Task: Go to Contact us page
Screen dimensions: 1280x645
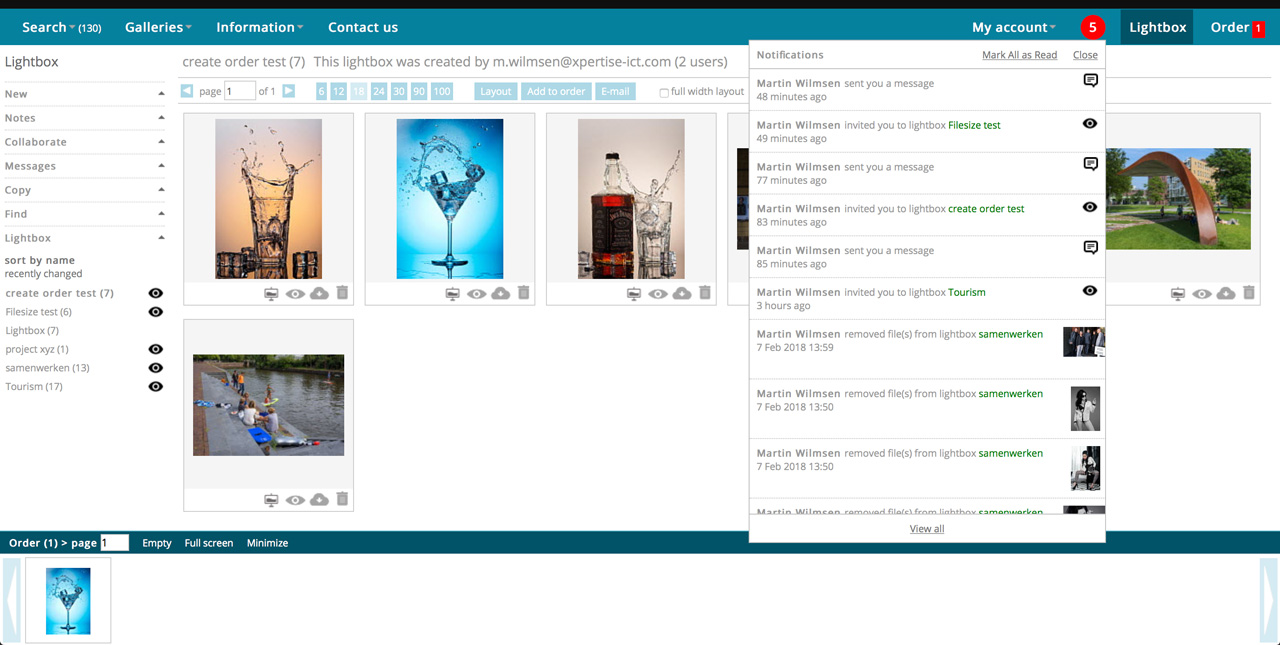Action: pyautogui.click(x=363, y=27)
